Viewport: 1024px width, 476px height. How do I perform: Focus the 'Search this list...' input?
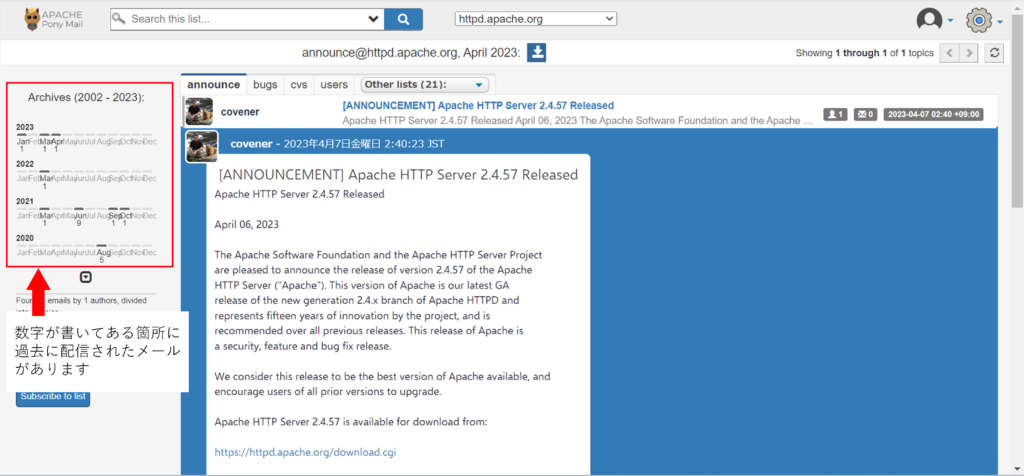(x=247, y=19)
